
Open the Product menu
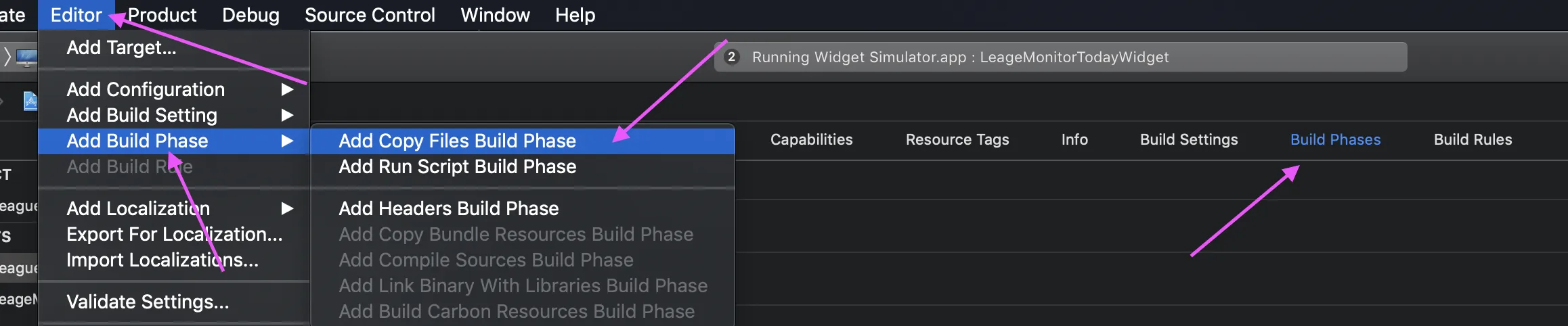[x=162, y=15]
